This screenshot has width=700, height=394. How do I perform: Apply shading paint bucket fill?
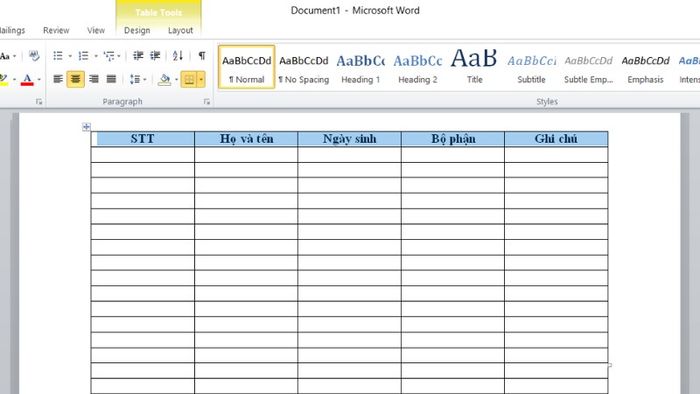point(164,79)
